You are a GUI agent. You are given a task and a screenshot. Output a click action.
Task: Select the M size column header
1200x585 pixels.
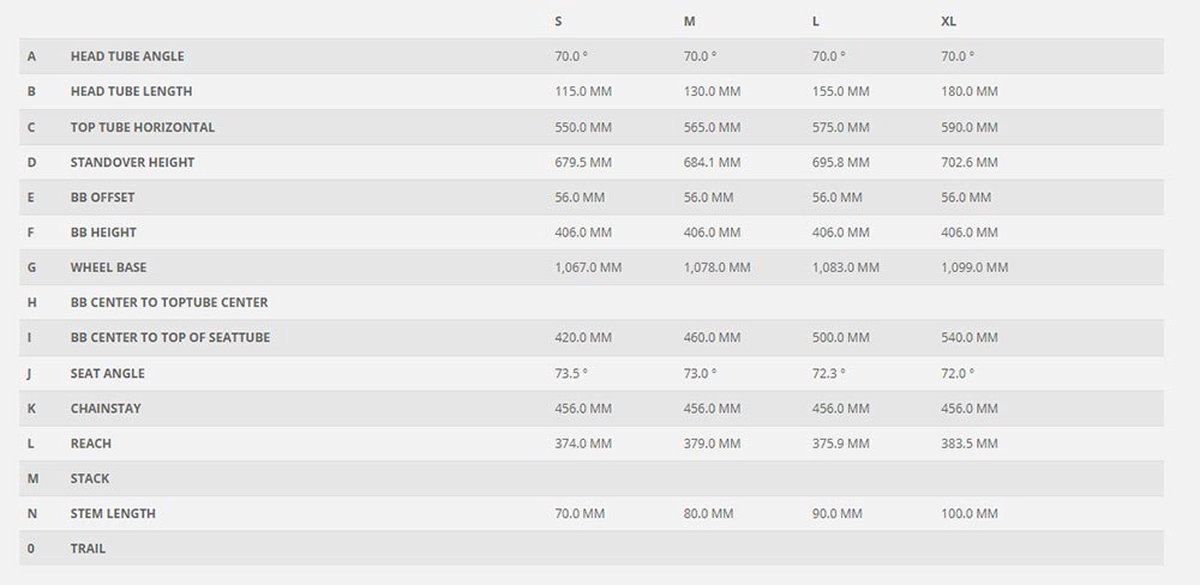[x=689, y=21]
